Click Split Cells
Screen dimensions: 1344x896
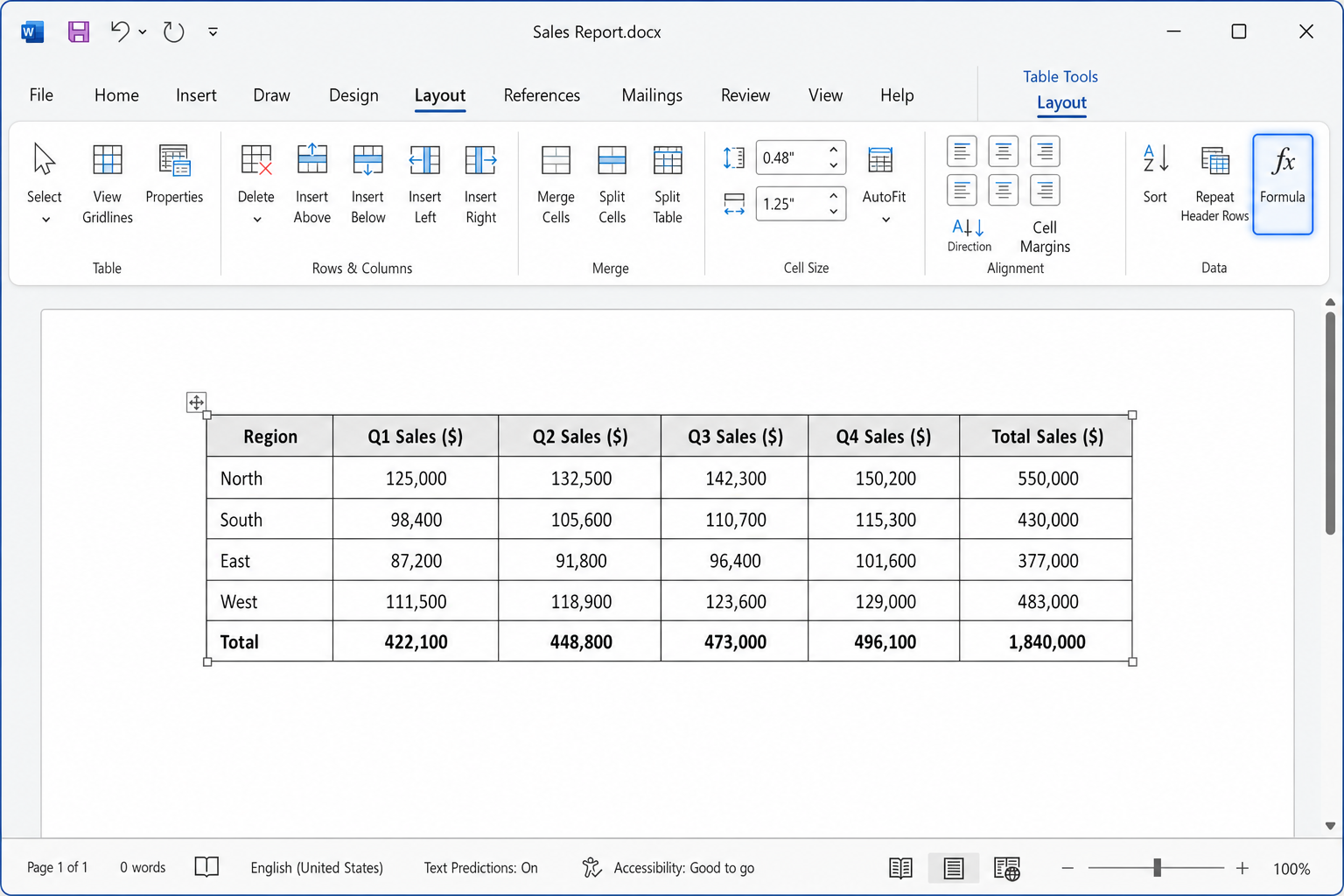(x=612, y=184)
